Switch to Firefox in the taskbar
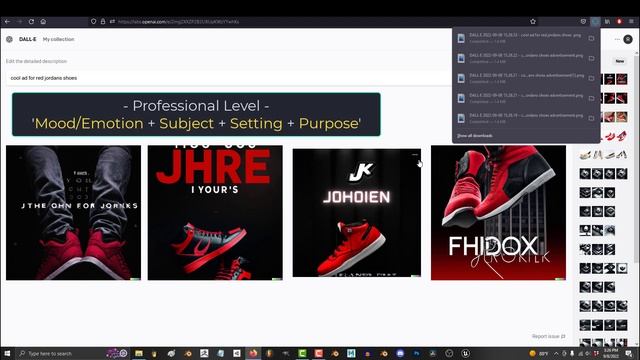This screenshot has height=360, width=640. coord(253,353)
